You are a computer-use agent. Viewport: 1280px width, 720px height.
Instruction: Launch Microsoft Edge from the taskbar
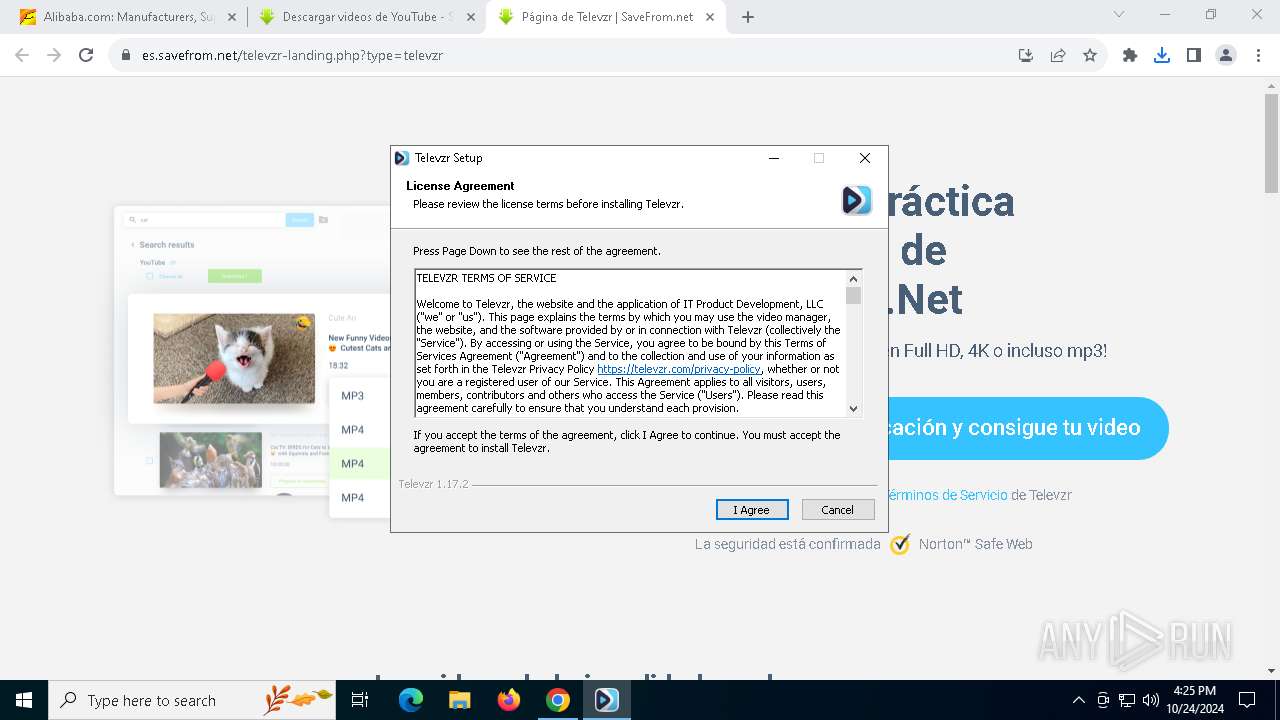[x=411, y=700]
